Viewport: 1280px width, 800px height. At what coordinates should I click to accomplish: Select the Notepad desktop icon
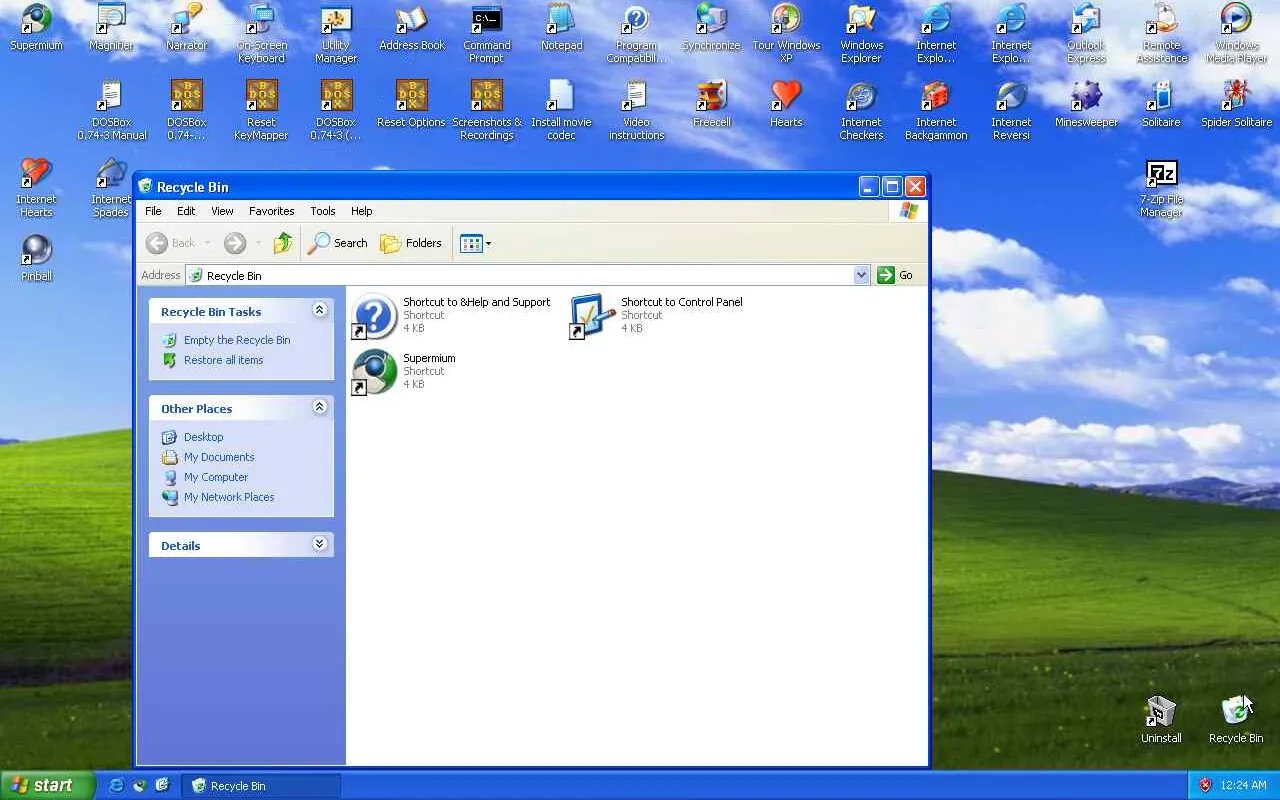click(x=562, y=28)
